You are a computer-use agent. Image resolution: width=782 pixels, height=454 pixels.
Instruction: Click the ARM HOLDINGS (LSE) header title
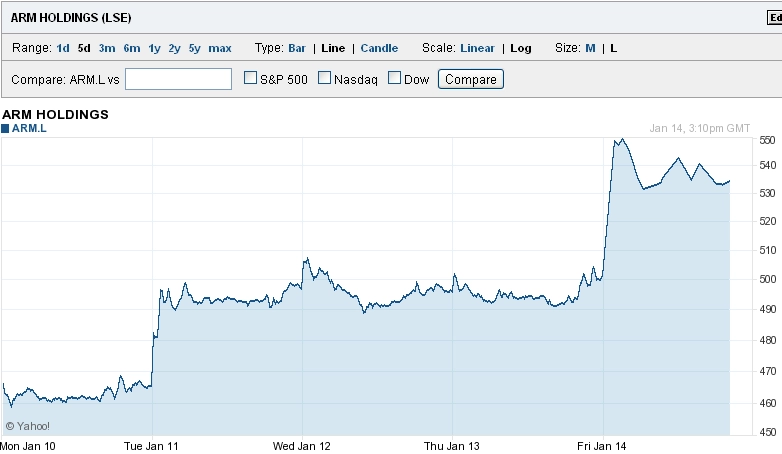click(71, 18)
